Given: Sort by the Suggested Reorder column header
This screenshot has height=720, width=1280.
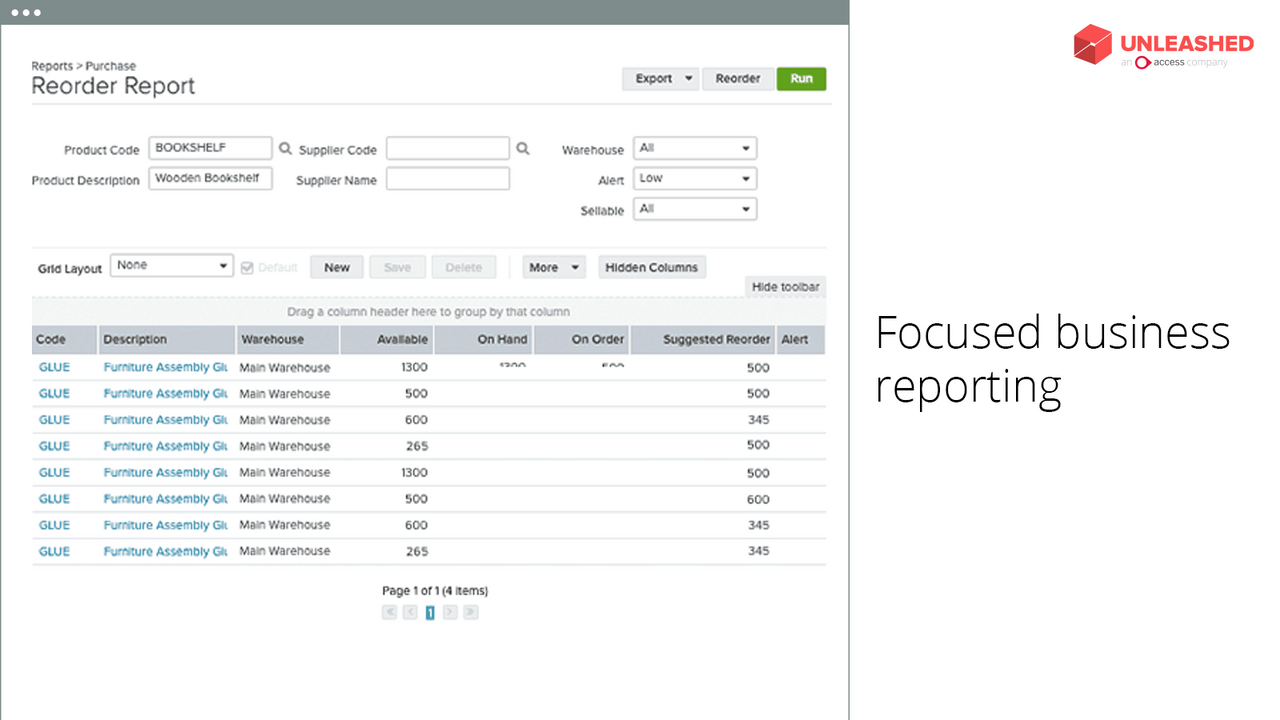Looking at the screenshot, I should coord(703,340).
